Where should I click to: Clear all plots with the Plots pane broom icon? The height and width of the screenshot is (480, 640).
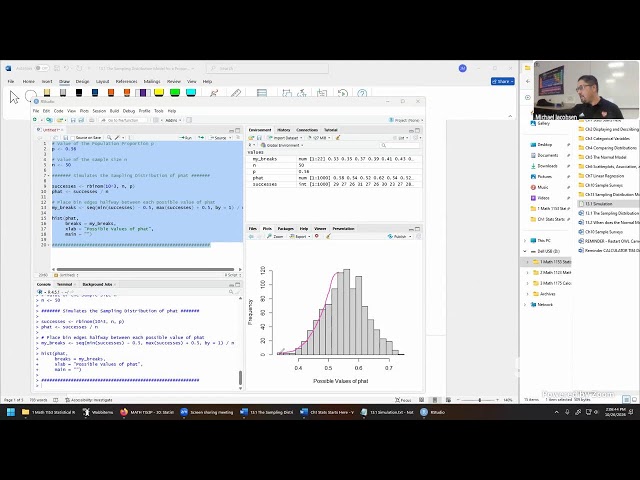point(328,236)
